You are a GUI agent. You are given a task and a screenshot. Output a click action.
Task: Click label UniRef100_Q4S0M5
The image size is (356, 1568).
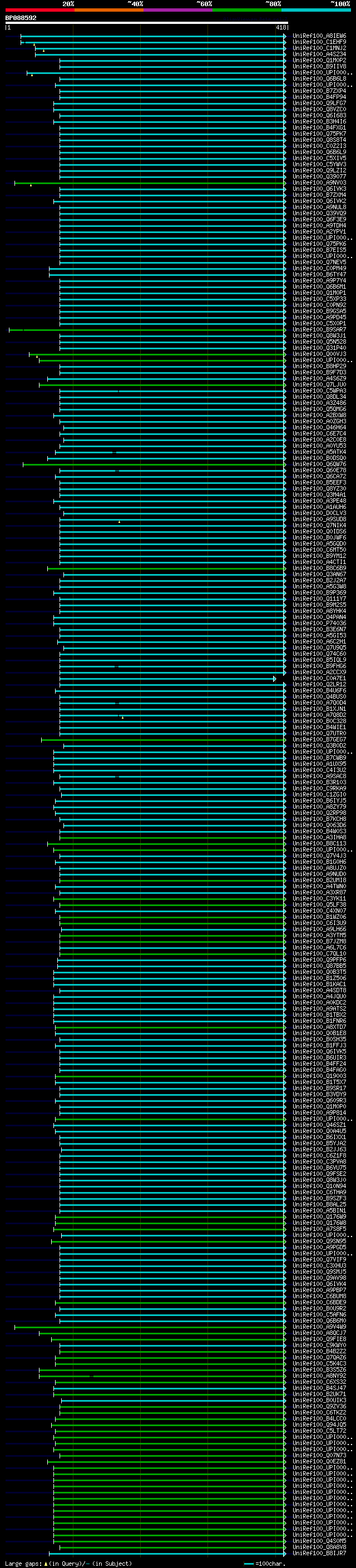(x=319, y=1541)
